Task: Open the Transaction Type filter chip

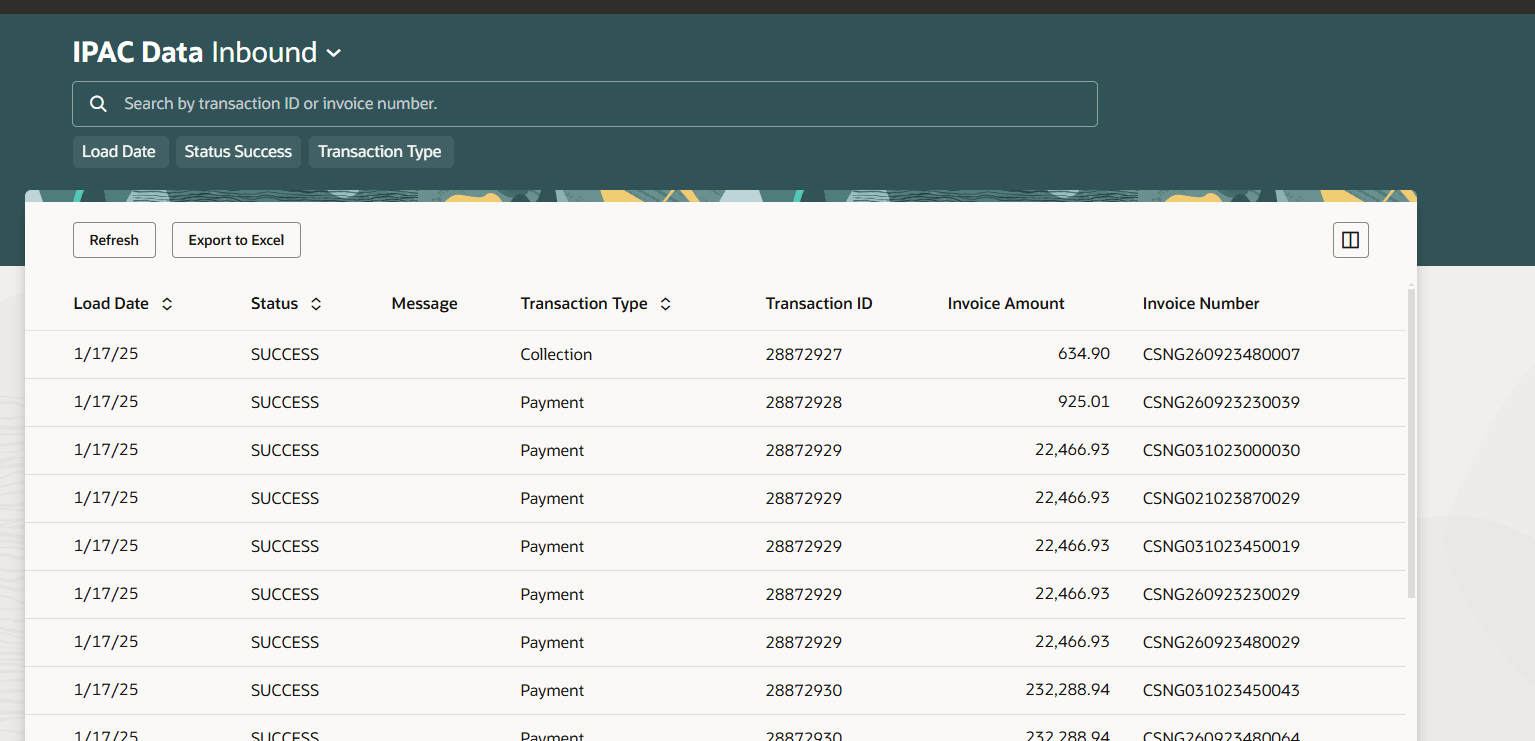Action: click(380, 151)
